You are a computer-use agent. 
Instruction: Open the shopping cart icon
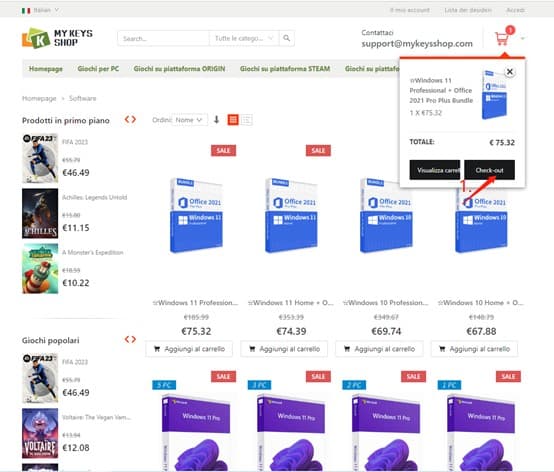(x=502, y=39)
